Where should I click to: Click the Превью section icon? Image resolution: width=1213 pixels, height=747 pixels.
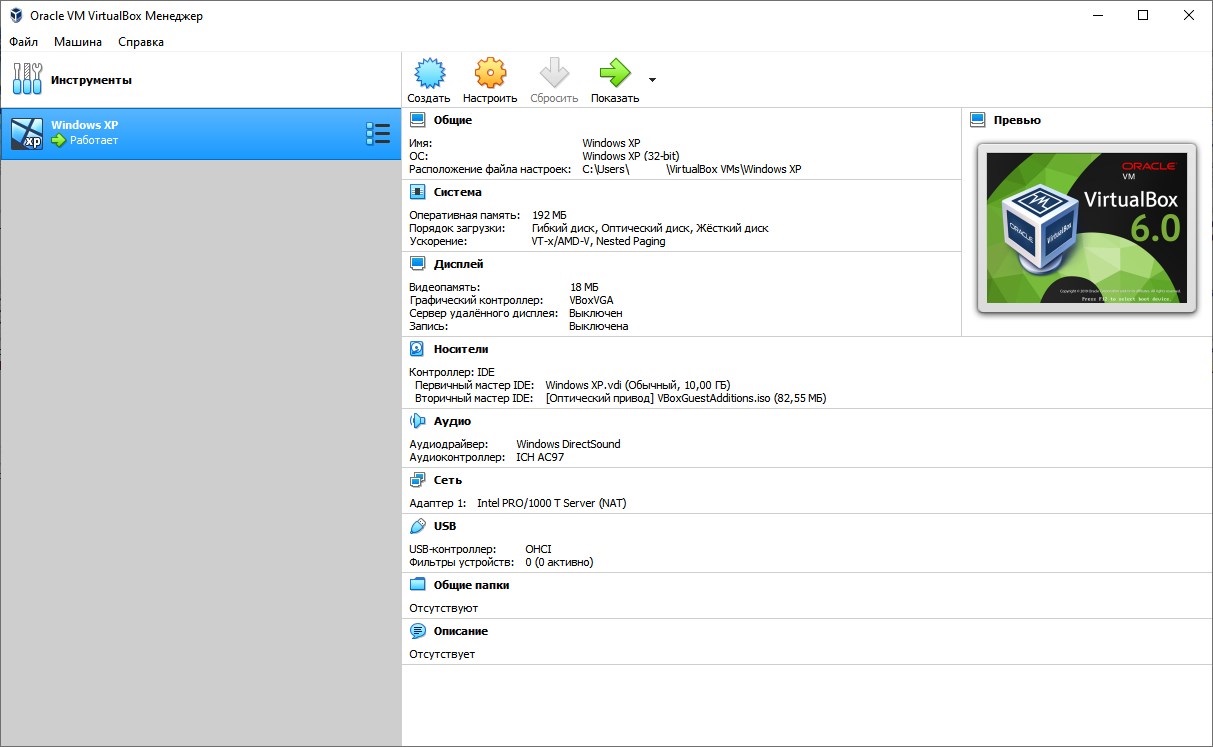click(977, 120)
